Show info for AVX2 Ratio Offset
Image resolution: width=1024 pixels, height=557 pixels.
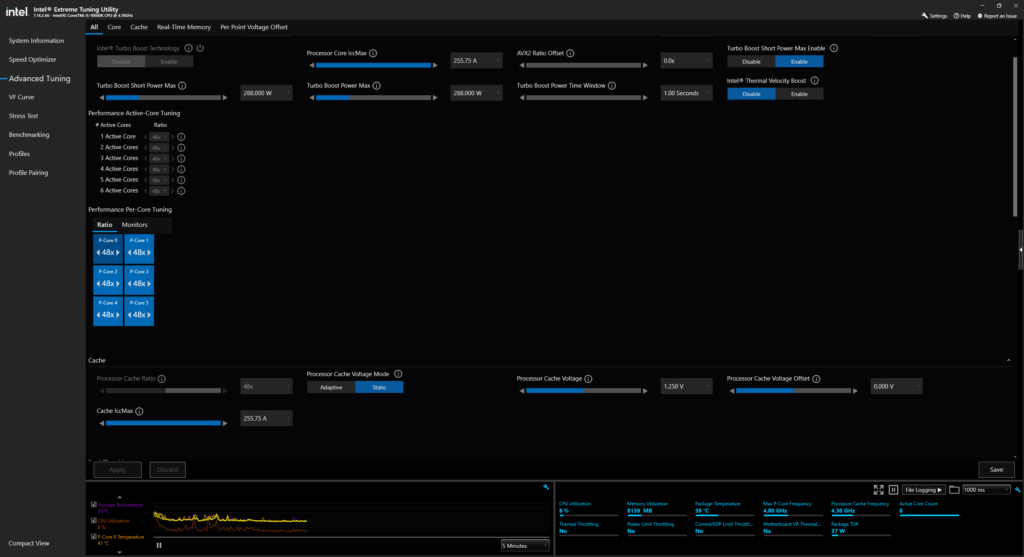tap(570, 53)
